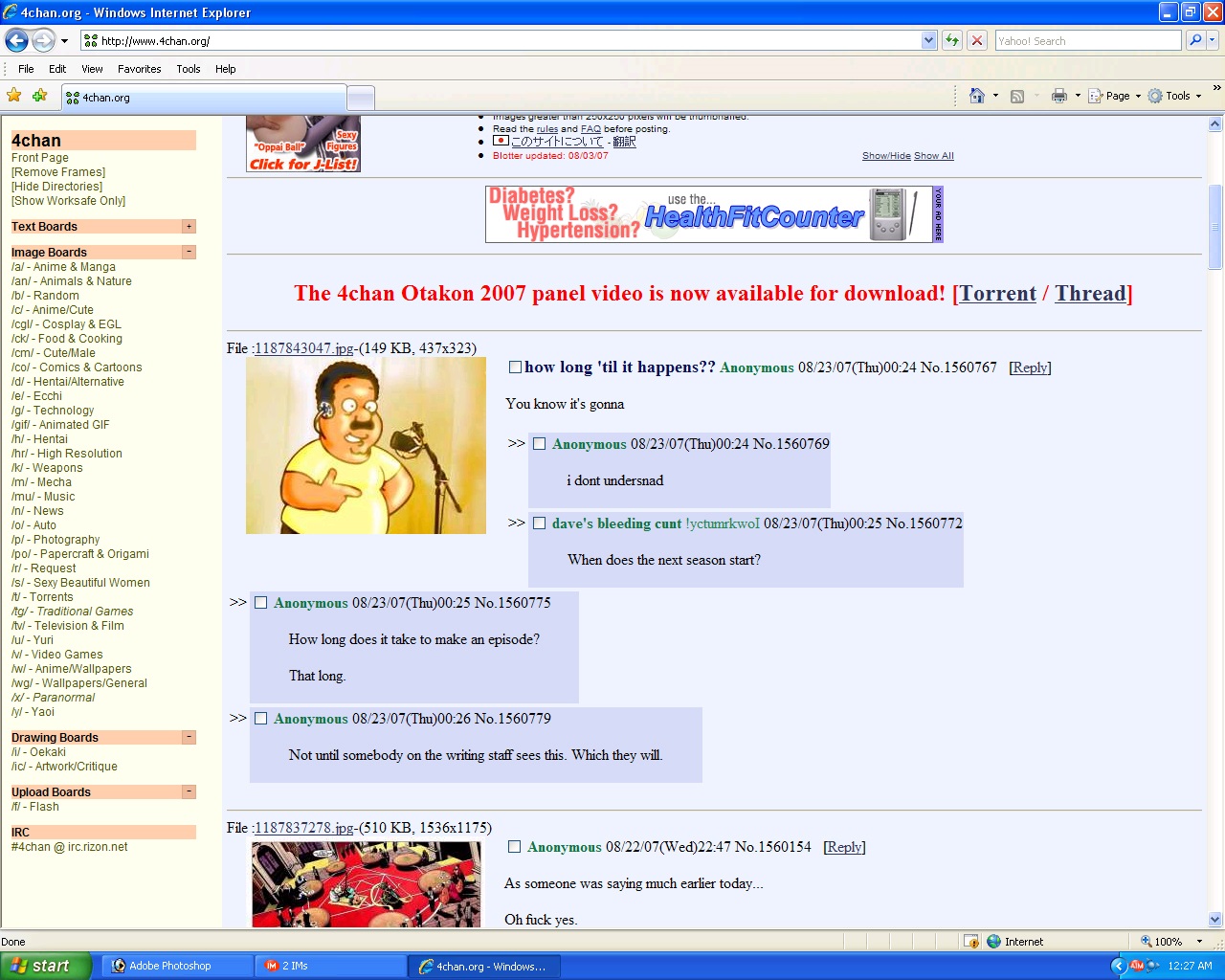1225x980 pixels.
Task: Expand the Text Boards section
Action: click(189, 227)
